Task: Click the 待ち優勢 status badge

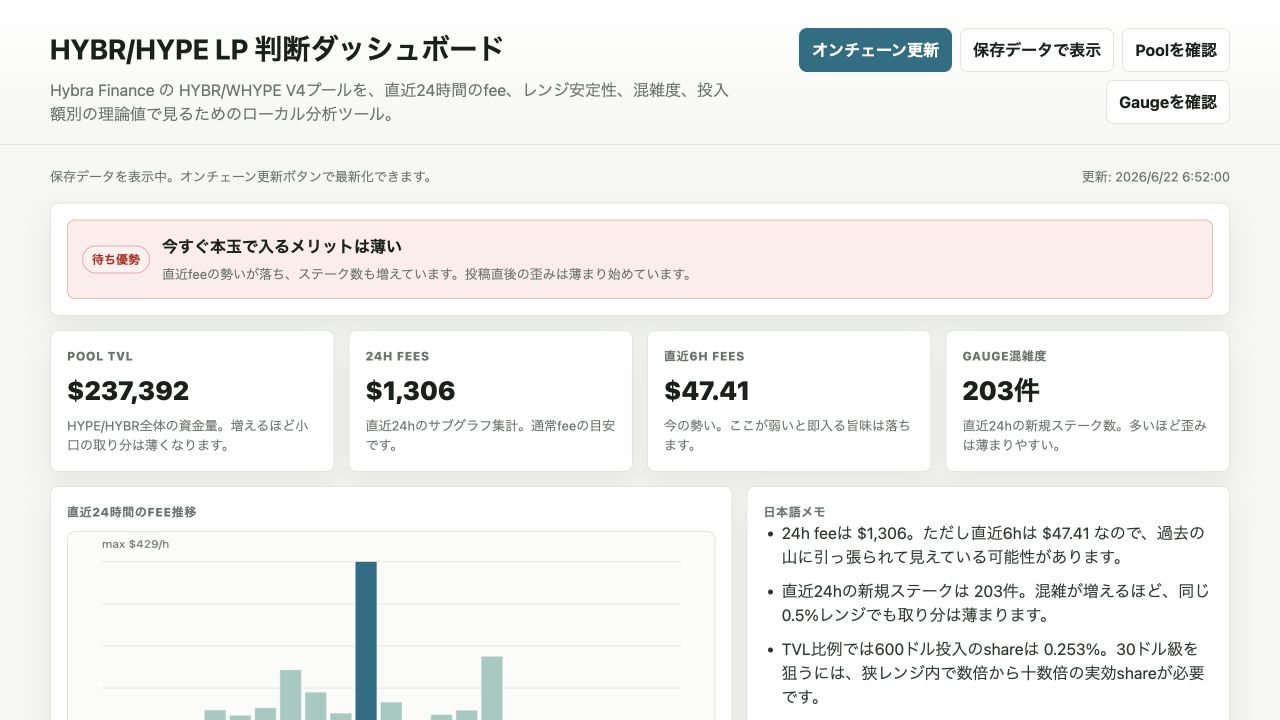Action: (x=116, y=260)
